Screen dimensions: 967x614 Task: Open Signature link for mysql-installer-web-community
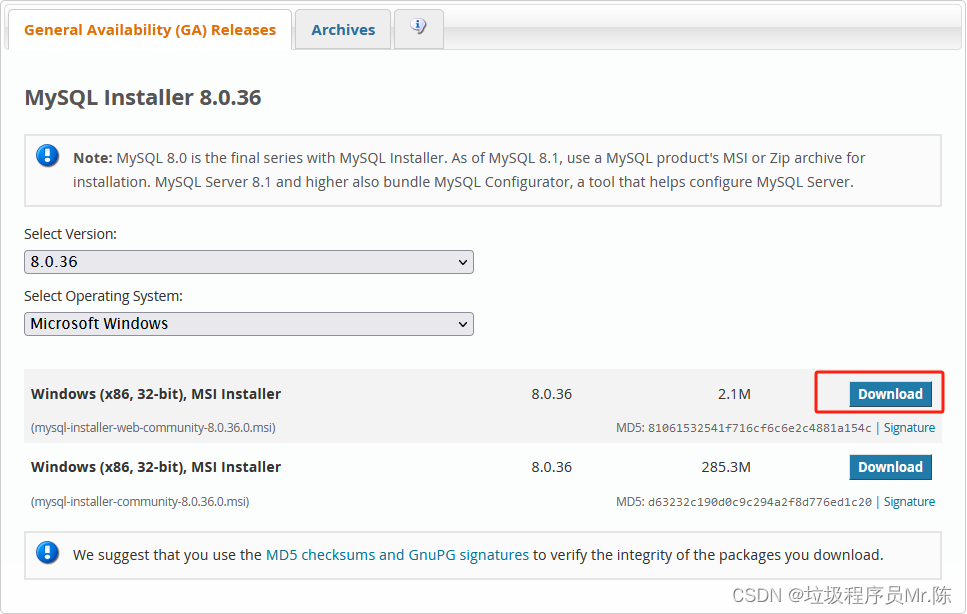point(909,428)
